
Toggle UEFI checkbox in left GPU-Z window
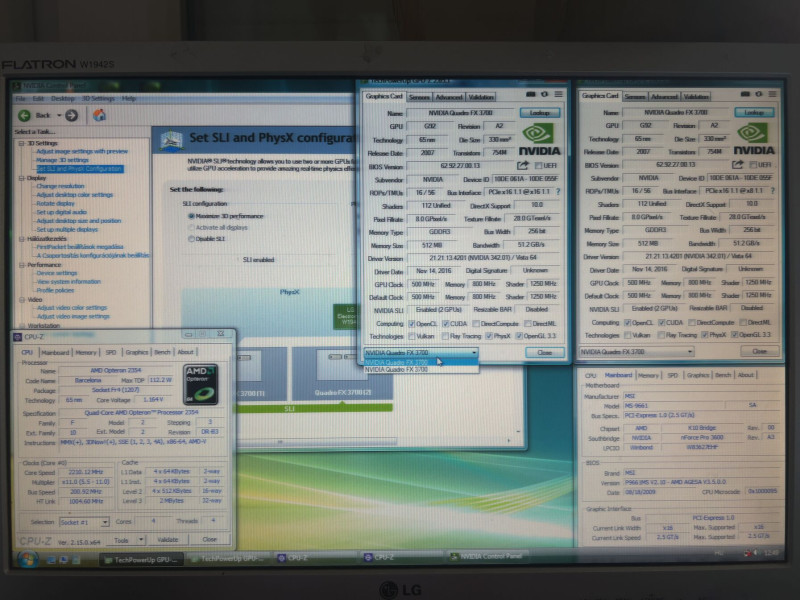(538, 166)
